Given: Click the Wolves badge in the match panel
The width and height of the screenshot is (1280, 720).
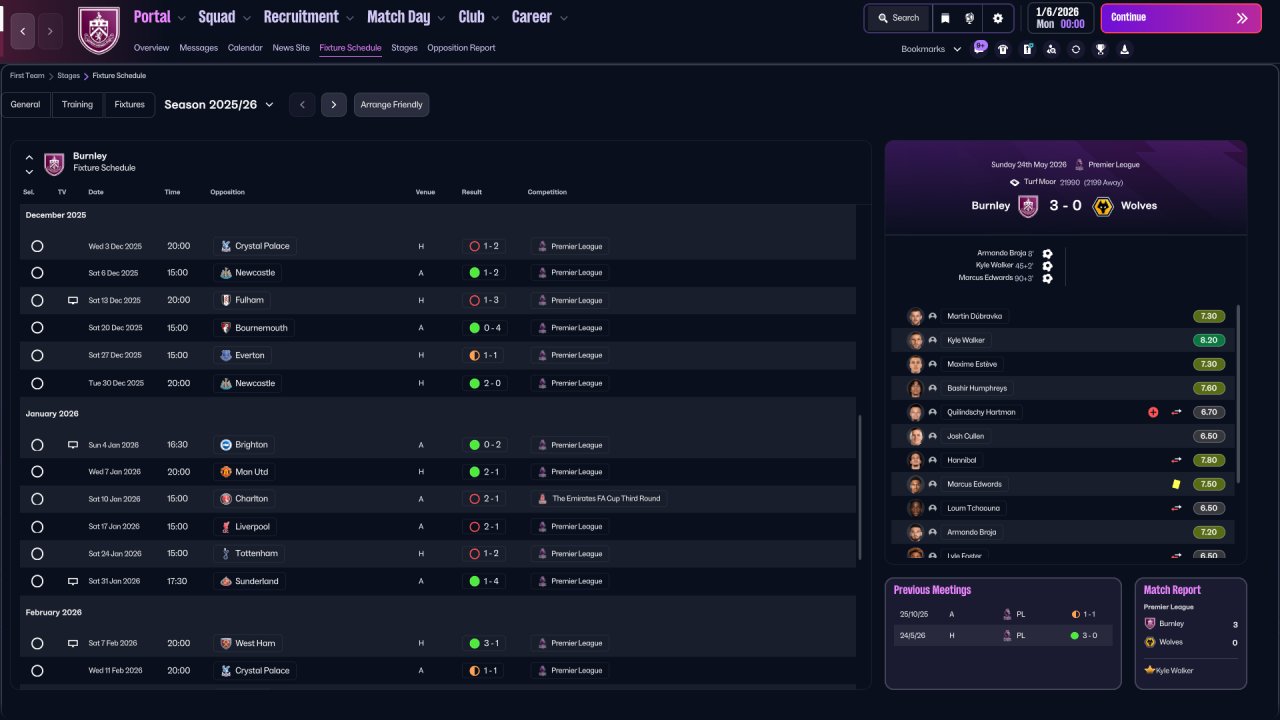Looking at the screenshot, I should point(1103,206).
